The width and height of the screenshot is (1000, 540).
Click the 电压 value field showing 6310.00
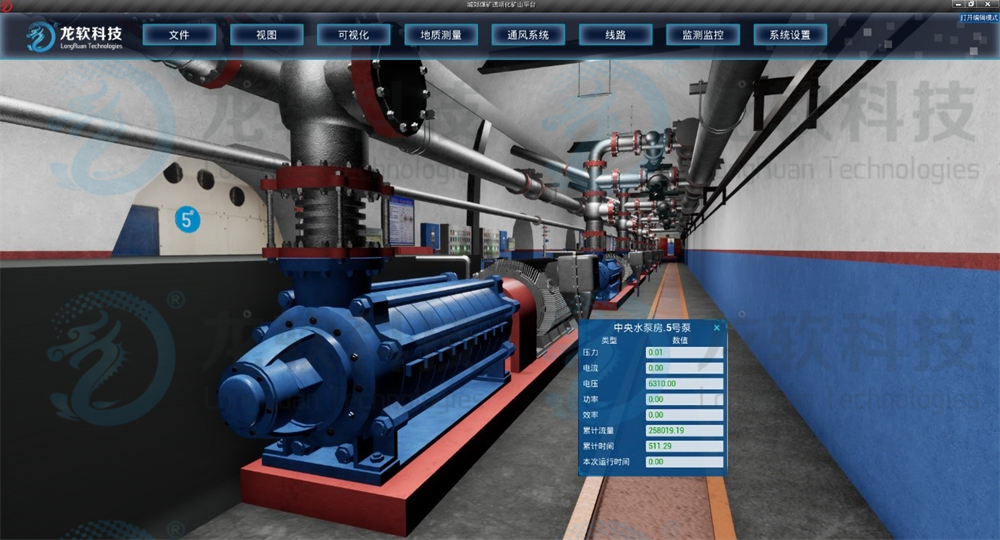coord(684,383)
